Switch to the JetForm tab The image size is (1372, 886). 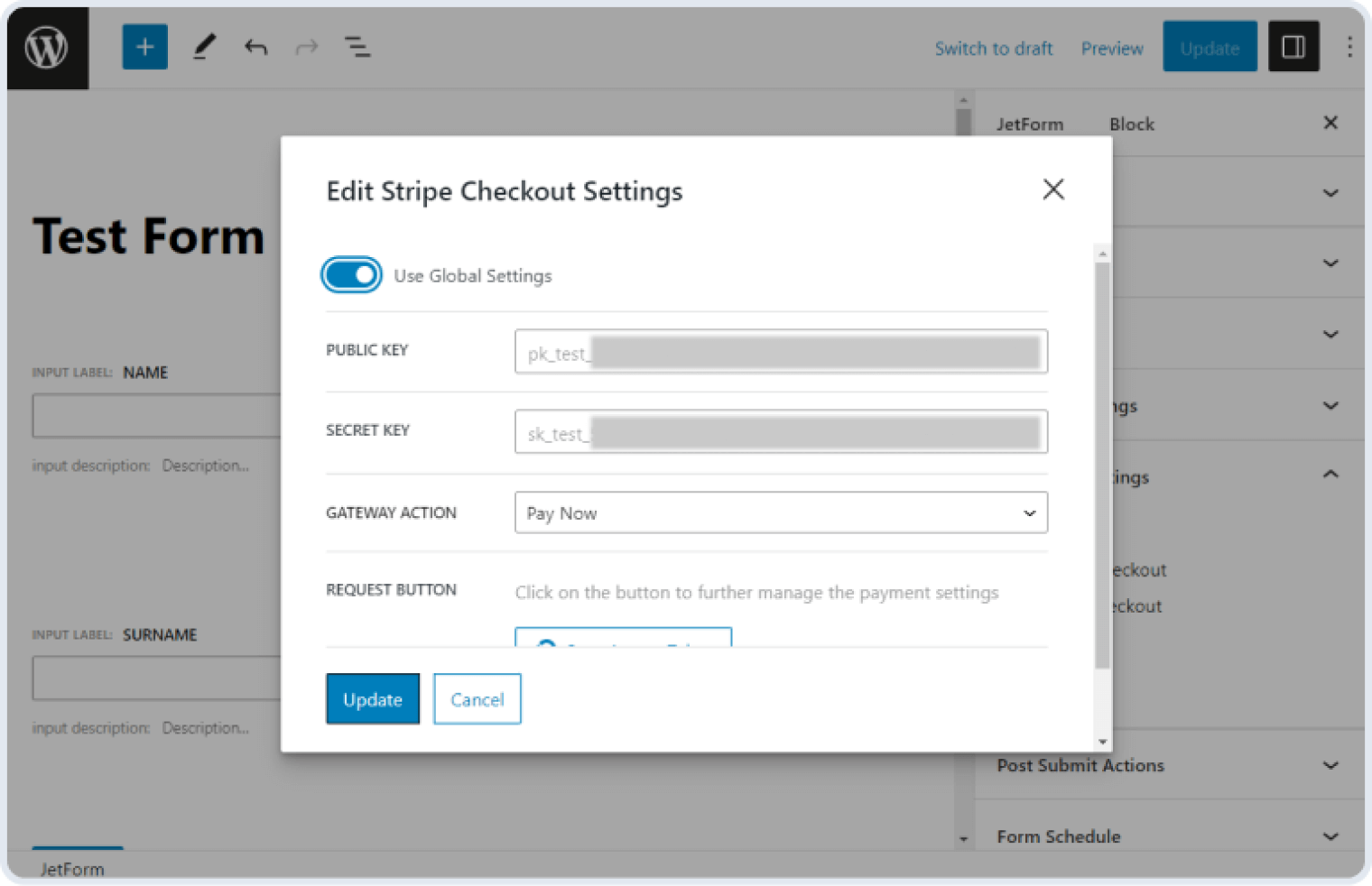(x=1030, y=124)
